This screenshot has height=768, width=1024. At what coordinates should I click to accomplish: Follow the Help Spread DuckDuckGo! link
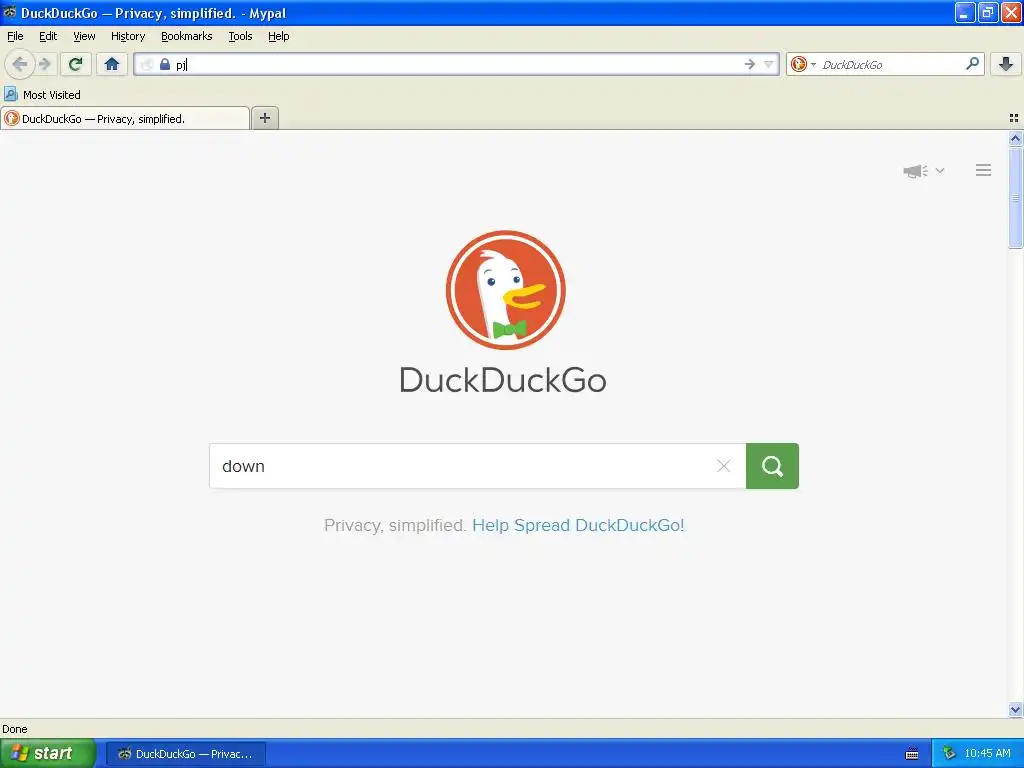tap(578, 525)
